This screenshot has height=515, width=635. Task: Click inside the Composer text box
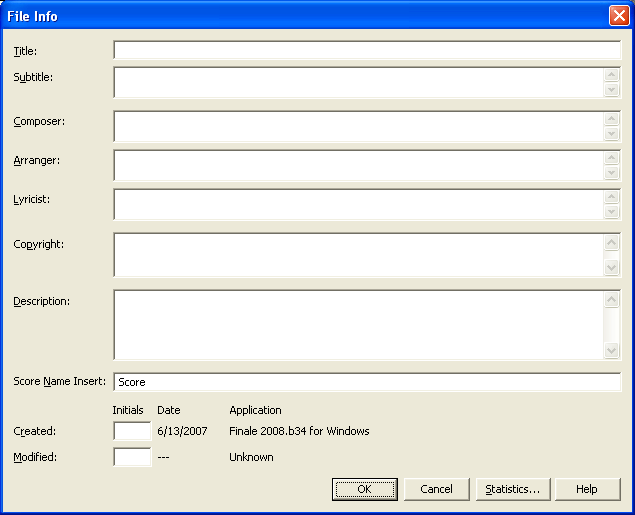click(x=360, y=126)
